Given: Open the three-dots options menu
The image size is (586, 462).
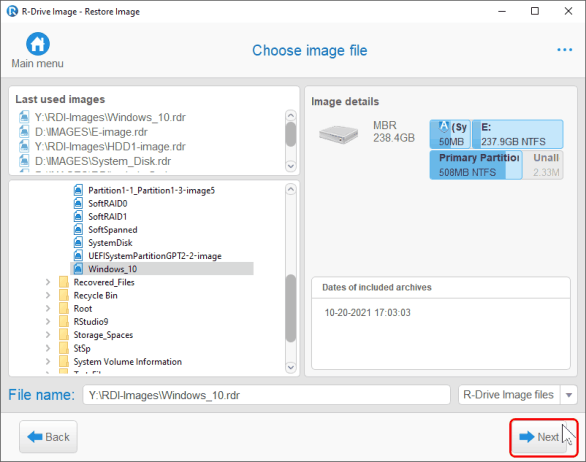Looking at the screenshot, I should coord(564,50).
